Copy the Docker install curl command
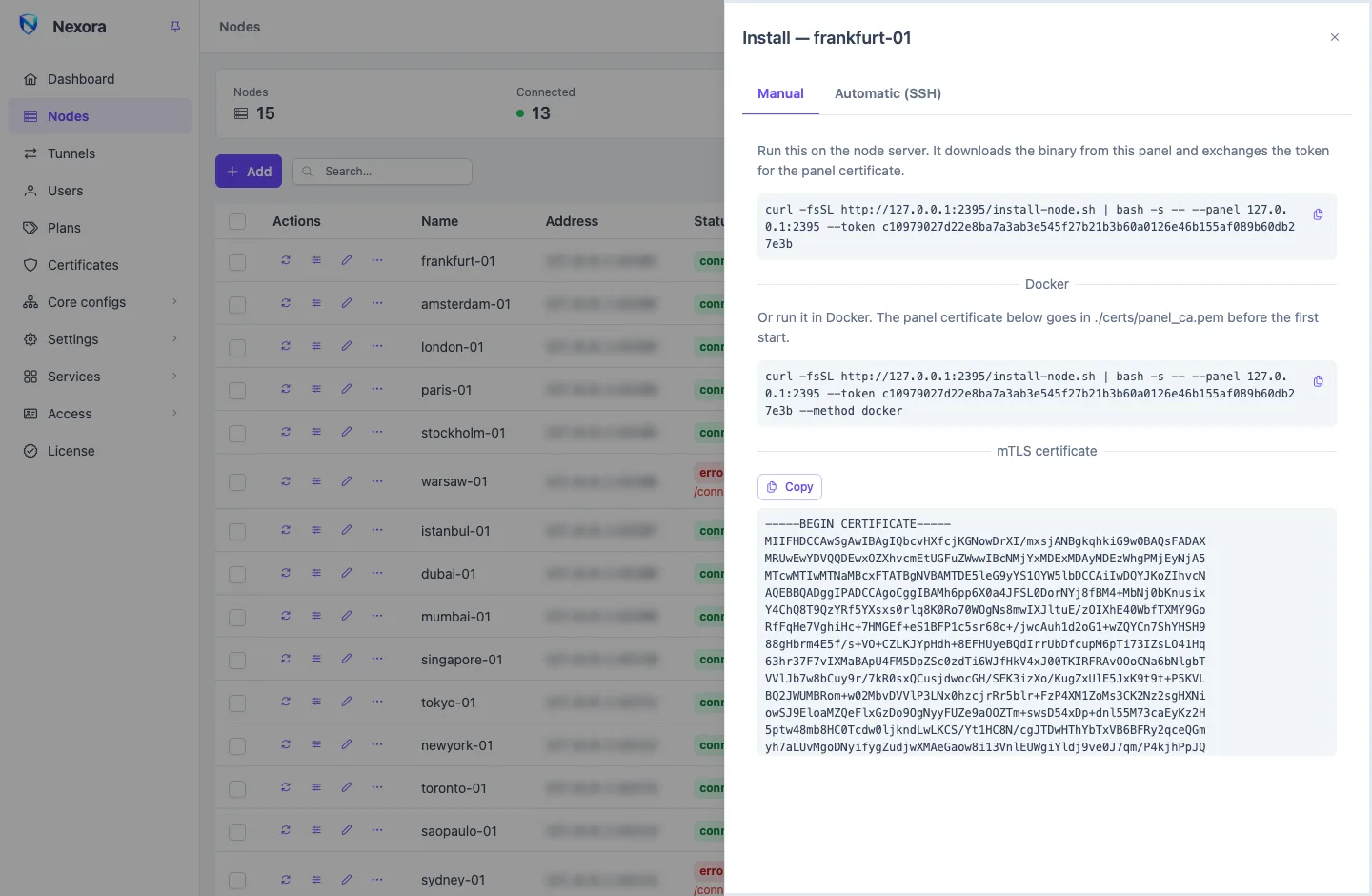Viewport: 1372px width, 896px height. tap(1318, 381)
